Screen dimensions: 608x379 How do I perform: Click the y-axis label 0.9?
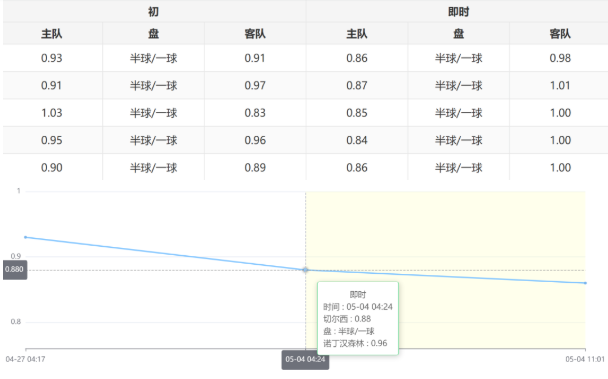(16, 256)
